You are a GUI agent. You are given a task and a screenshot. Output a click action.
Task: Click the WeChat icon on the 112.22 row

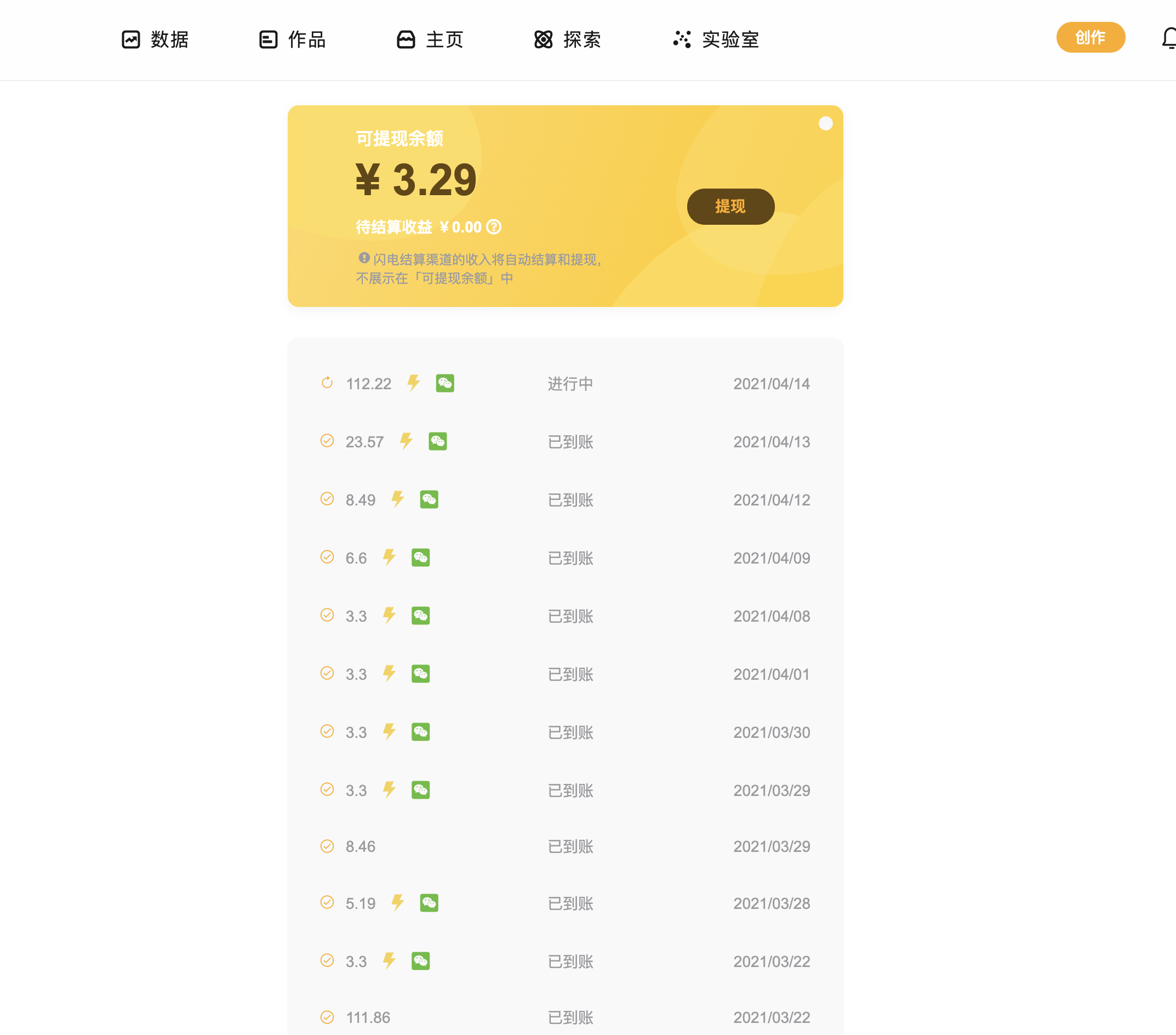pyautogui.click(x=445, y=383)
